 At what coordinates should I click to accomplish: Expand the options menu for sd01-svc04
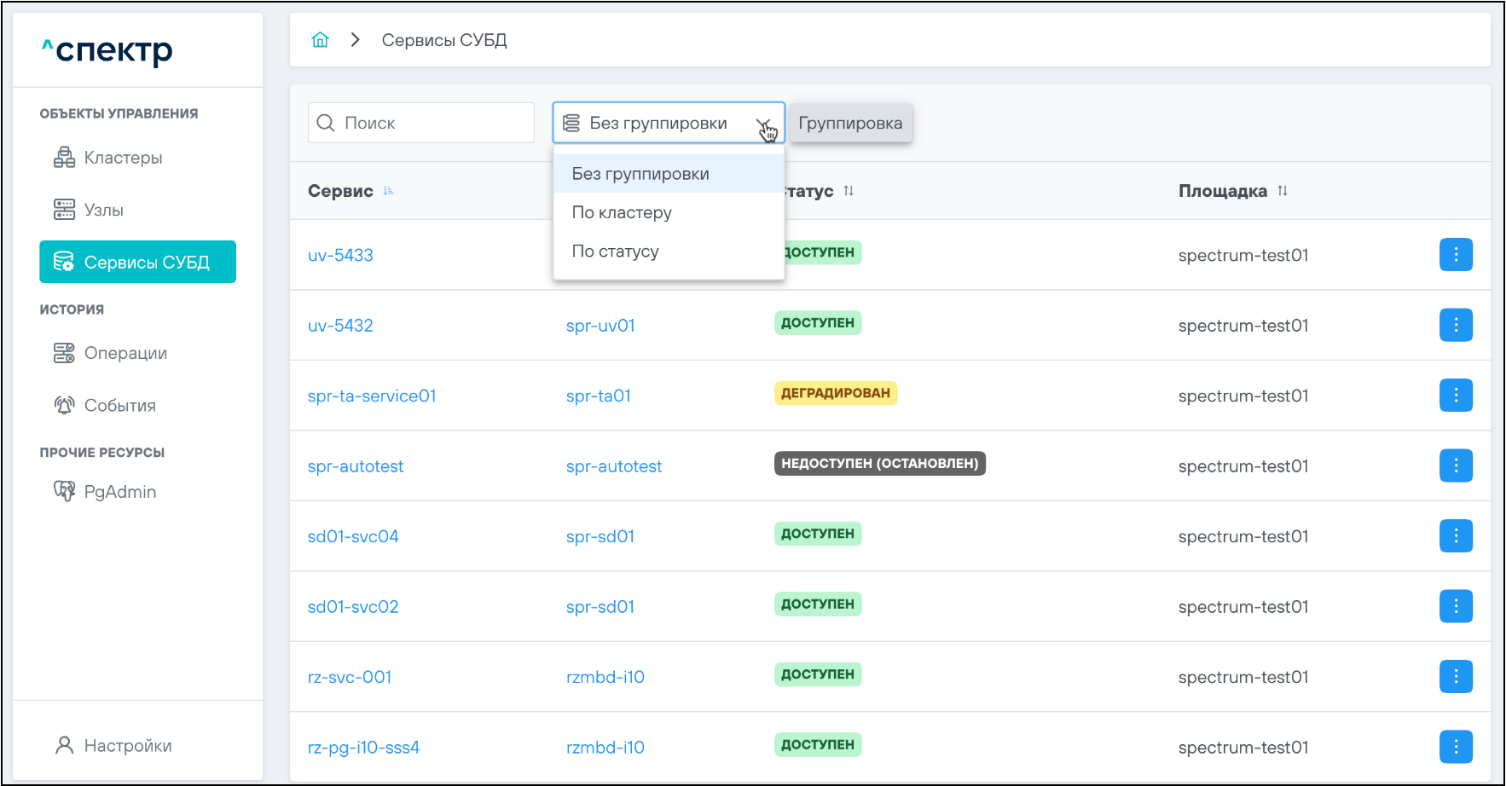[x=1455, y=536]
